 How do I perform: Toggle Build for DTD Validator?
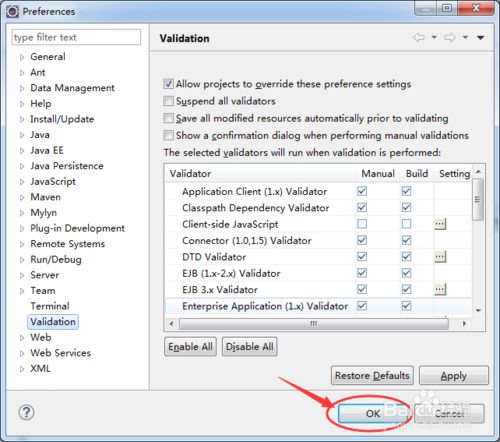[406, 257]
